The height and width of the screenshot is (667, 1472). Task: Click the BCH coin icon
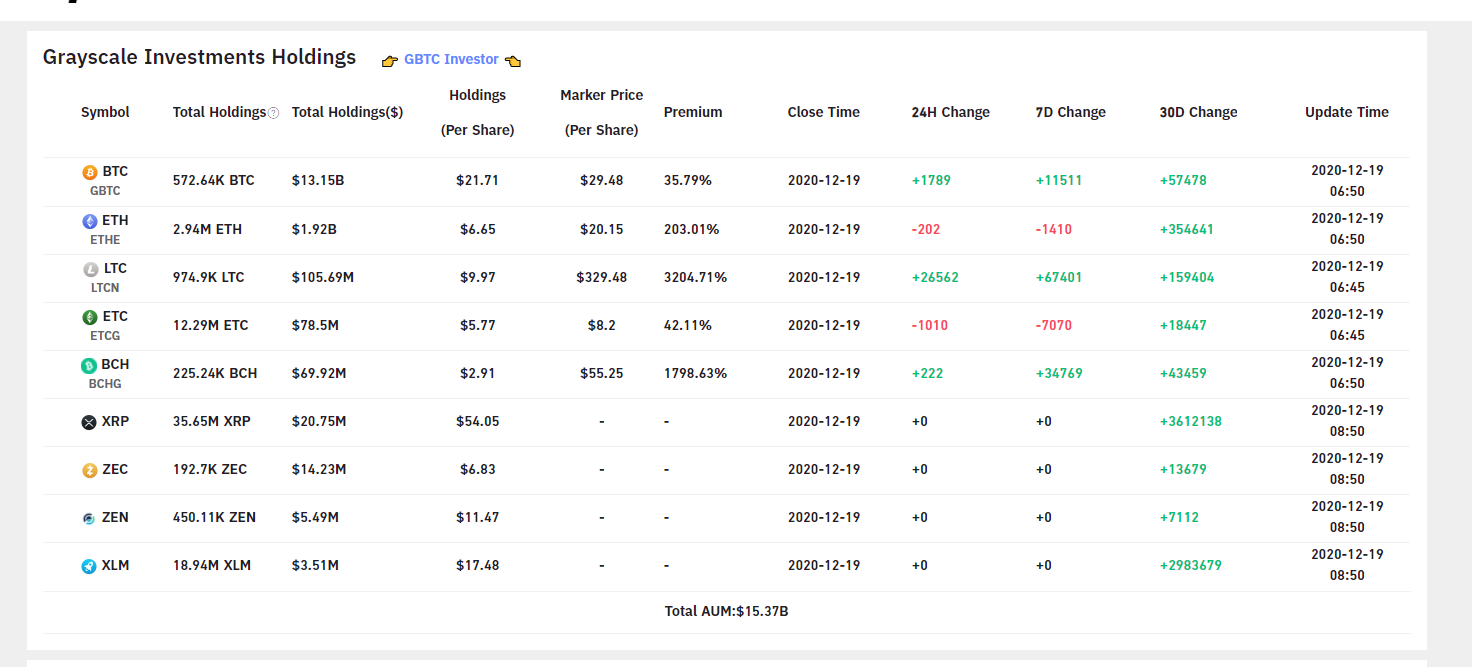coord(89,365)
